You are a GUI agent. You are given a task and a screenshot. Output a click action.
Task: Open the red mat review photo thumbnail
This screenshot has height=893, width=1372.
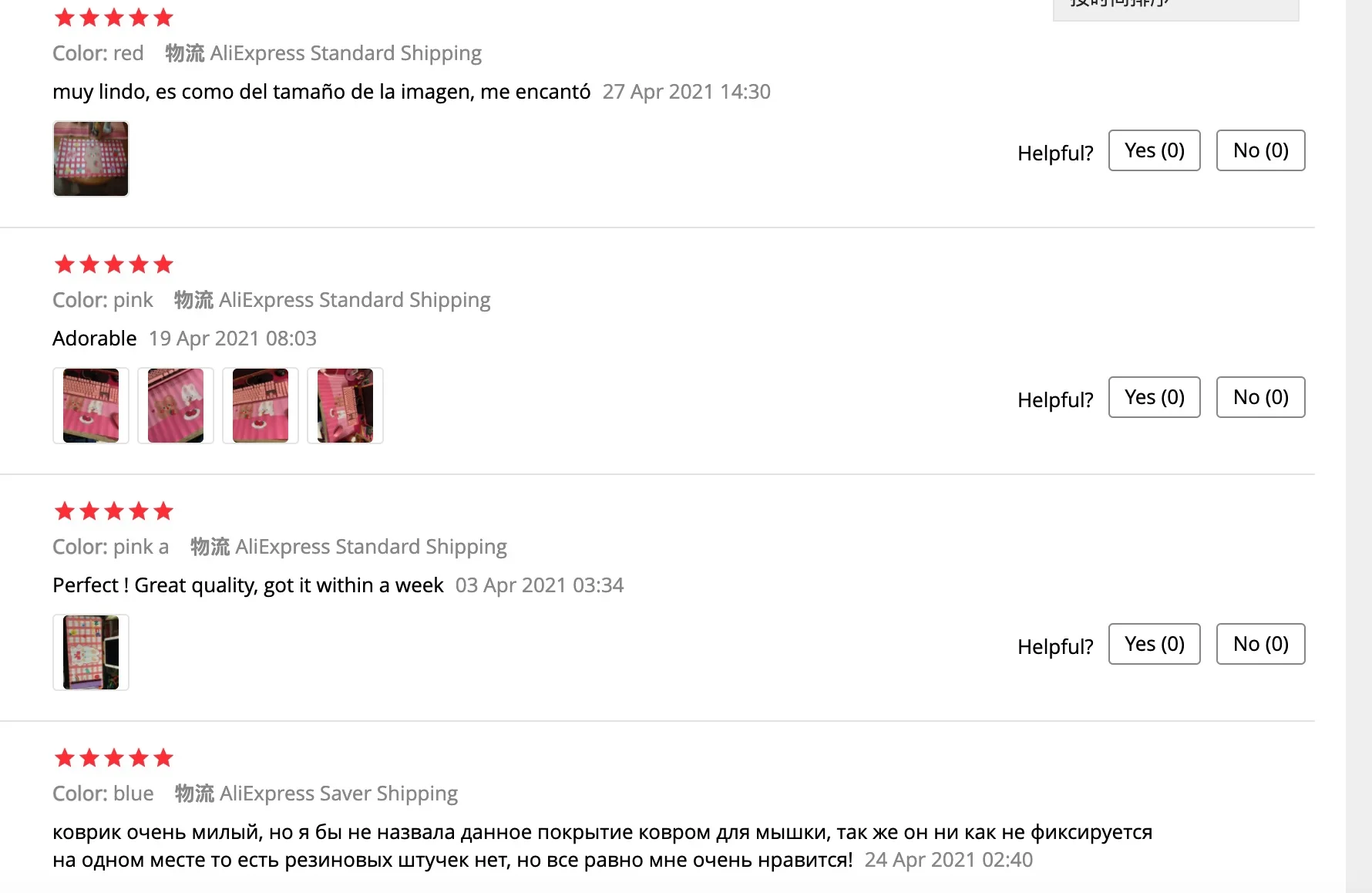coord(91,159)
